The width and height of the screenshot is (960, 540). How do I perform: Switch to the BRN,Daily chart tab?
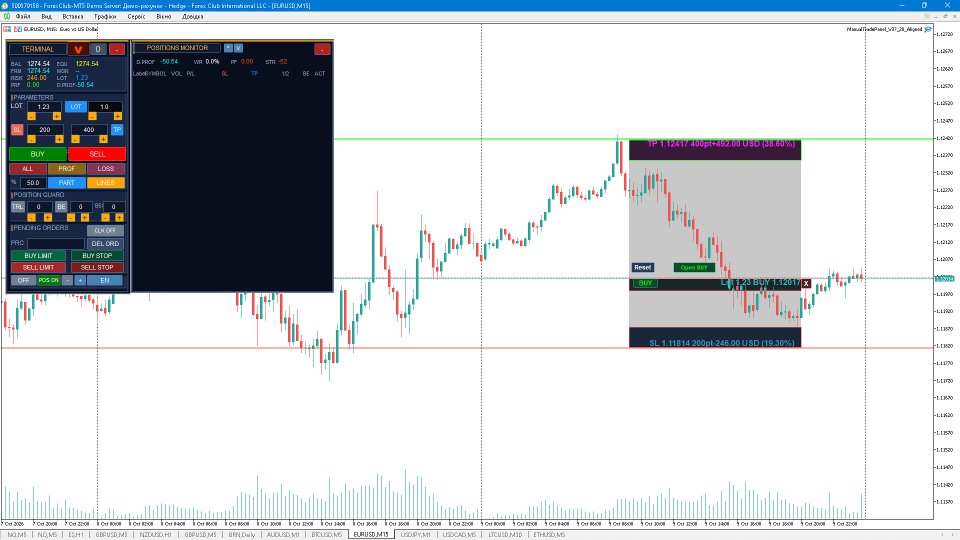[x=242, y=534]
